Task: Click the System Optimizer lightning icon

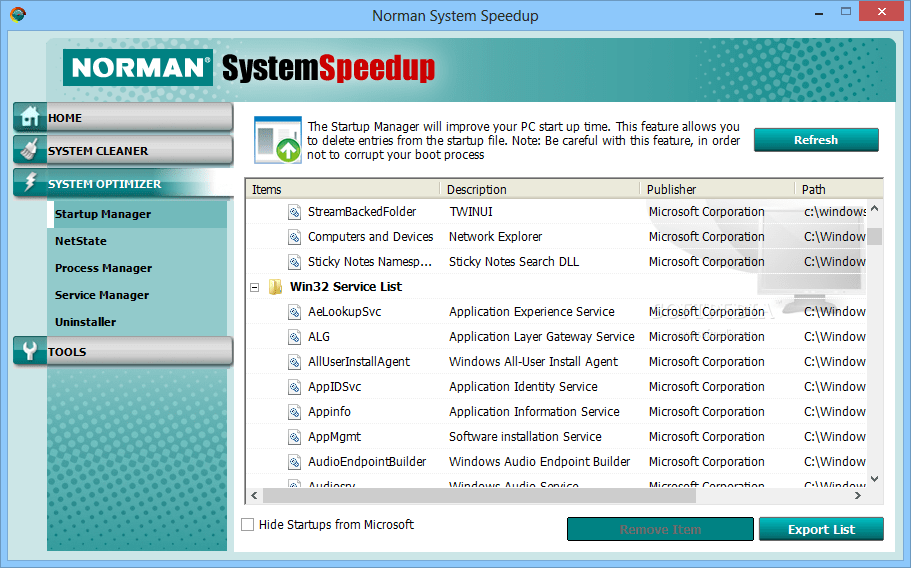Action: point(30,183)
